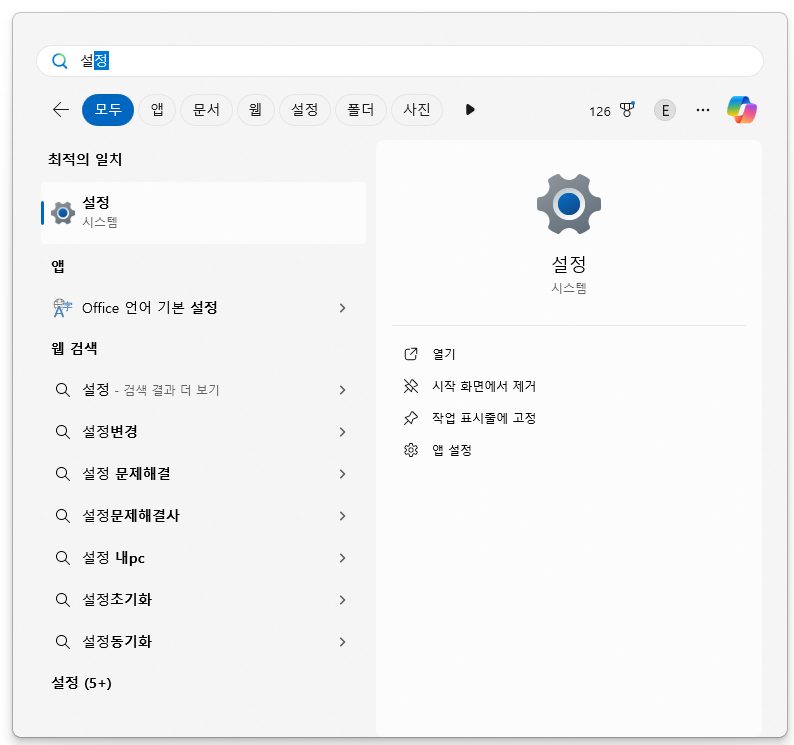Select 설정초기화 web suggestion text
This screenshot has width=794, height=745.
coord(117,600)
